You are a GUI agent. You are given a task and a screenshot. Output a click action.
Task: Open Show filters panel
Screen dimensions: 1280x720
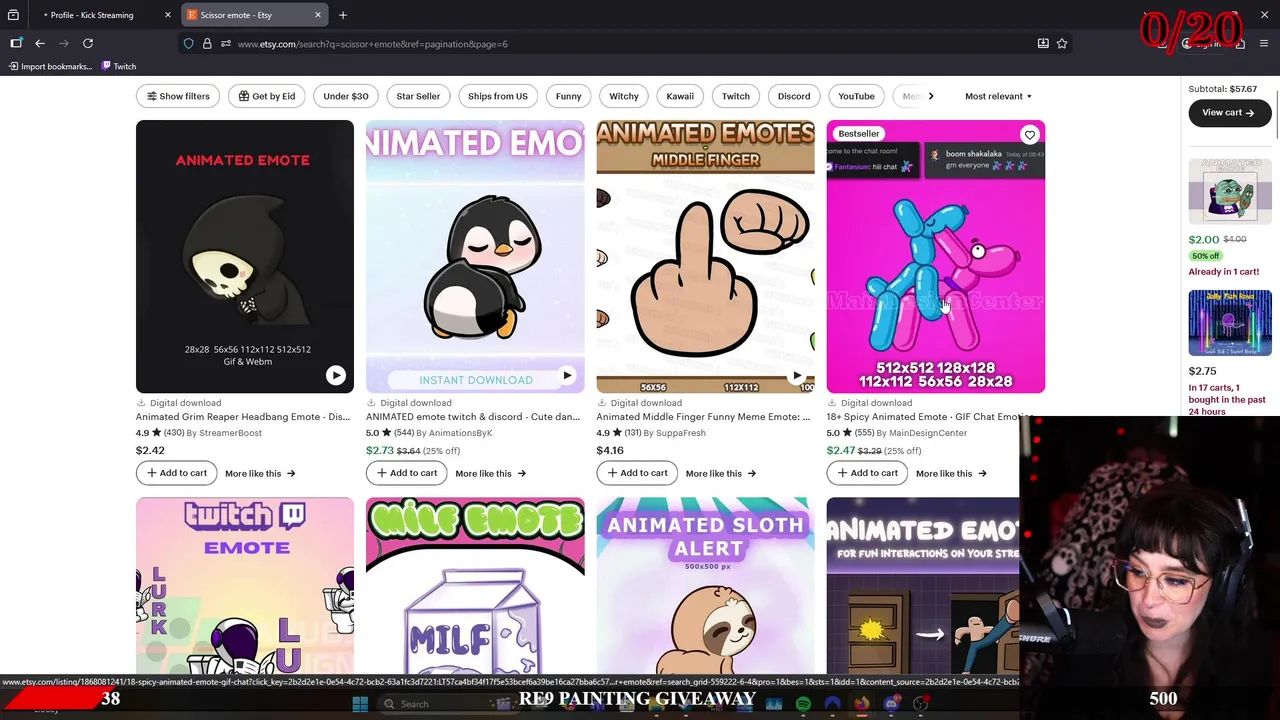[x=178, y=96]
